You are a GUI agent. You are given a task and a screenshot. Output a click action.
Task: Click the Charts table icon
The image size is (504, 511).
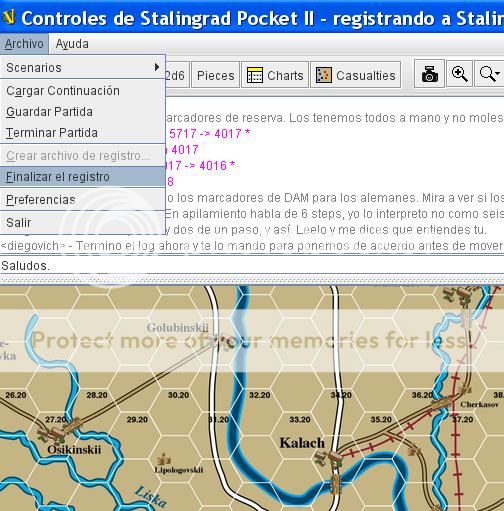255,75
